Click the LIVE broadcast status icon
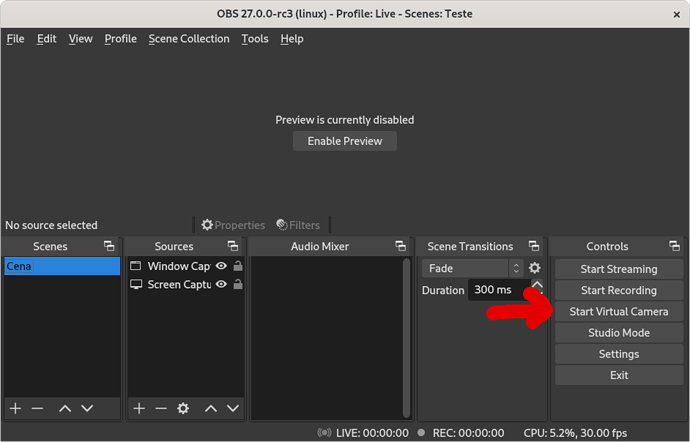Screen dimensions: 690x442 point(324,433)
